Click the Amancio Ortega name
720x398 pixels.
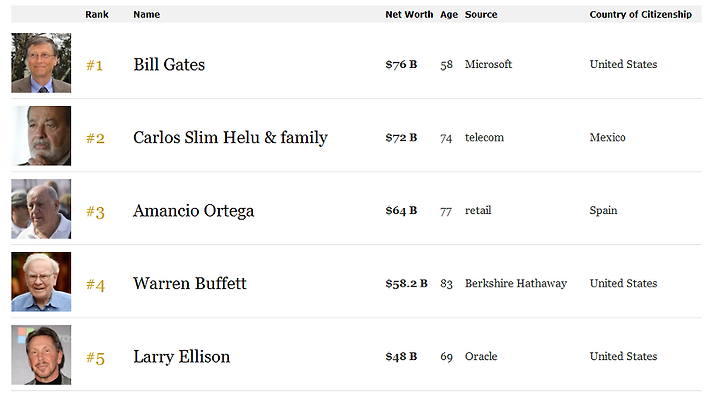coord(193,211)
